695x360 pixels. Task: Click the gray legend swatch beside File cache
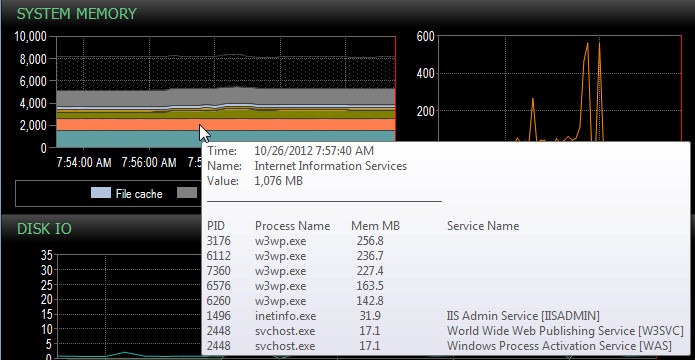[x=187, y=192]
